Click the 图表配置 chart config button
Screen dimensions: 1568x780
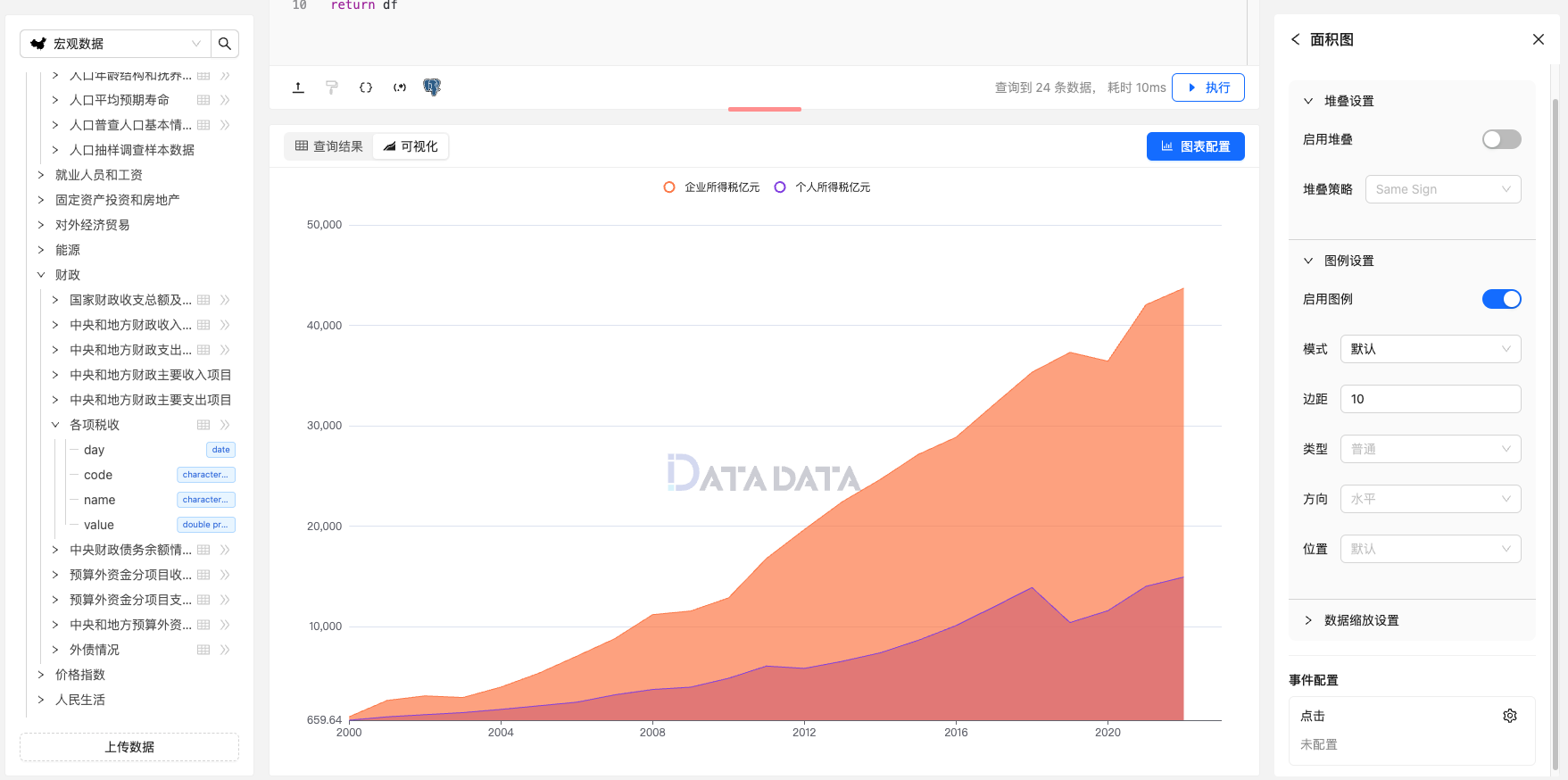point(1196,146)
